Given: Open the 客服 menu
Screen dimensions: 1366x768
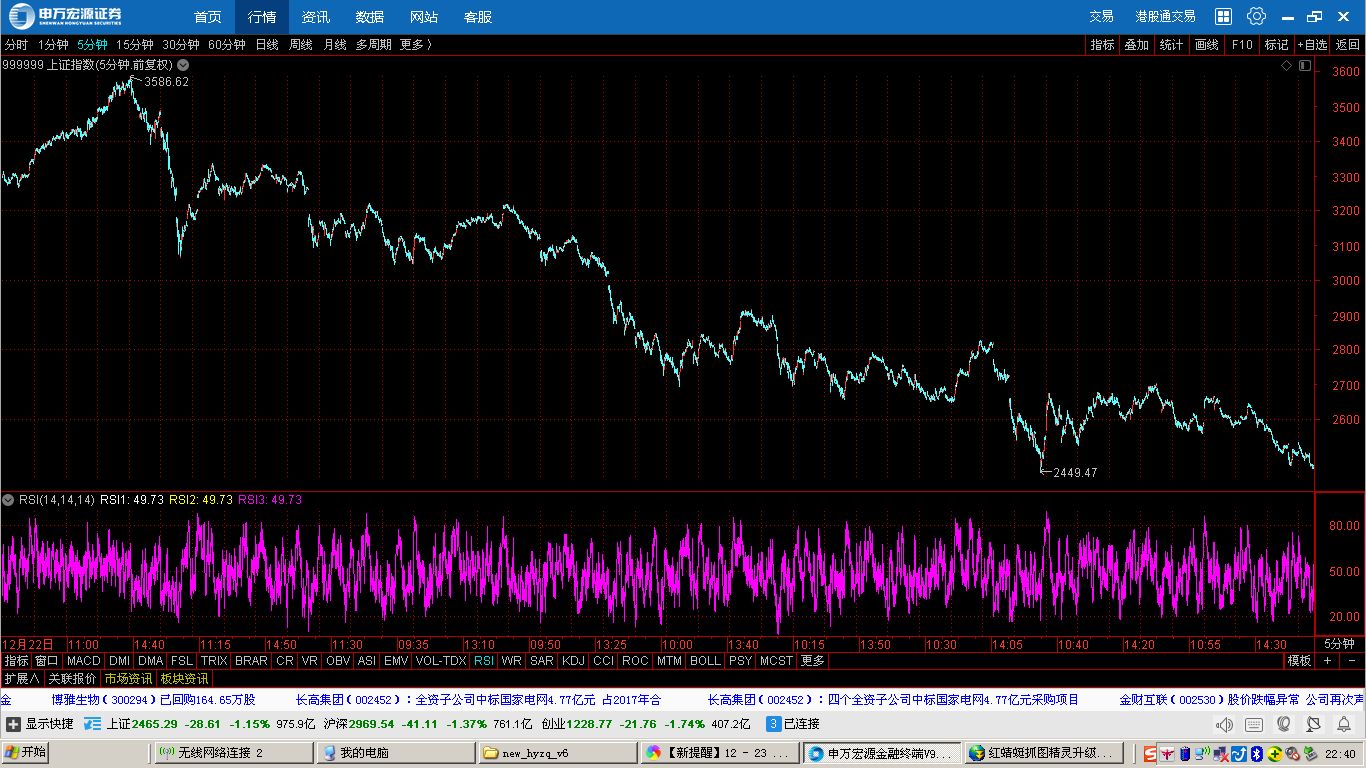Looking at the screenshot, I should click(x=478, y=17).
